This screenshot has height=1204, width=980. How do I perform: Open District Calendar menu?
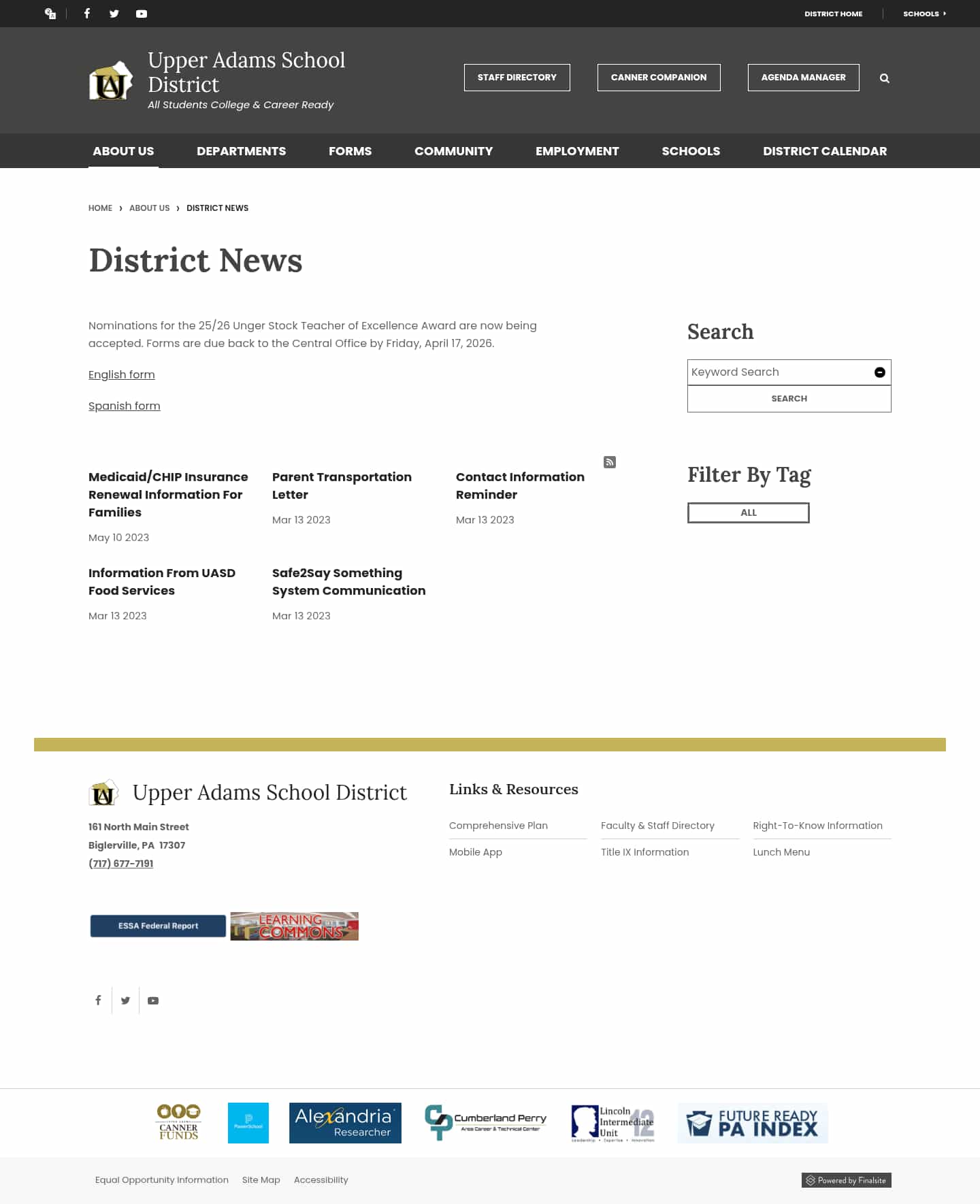pyautogui.click(x=825, y=151)
